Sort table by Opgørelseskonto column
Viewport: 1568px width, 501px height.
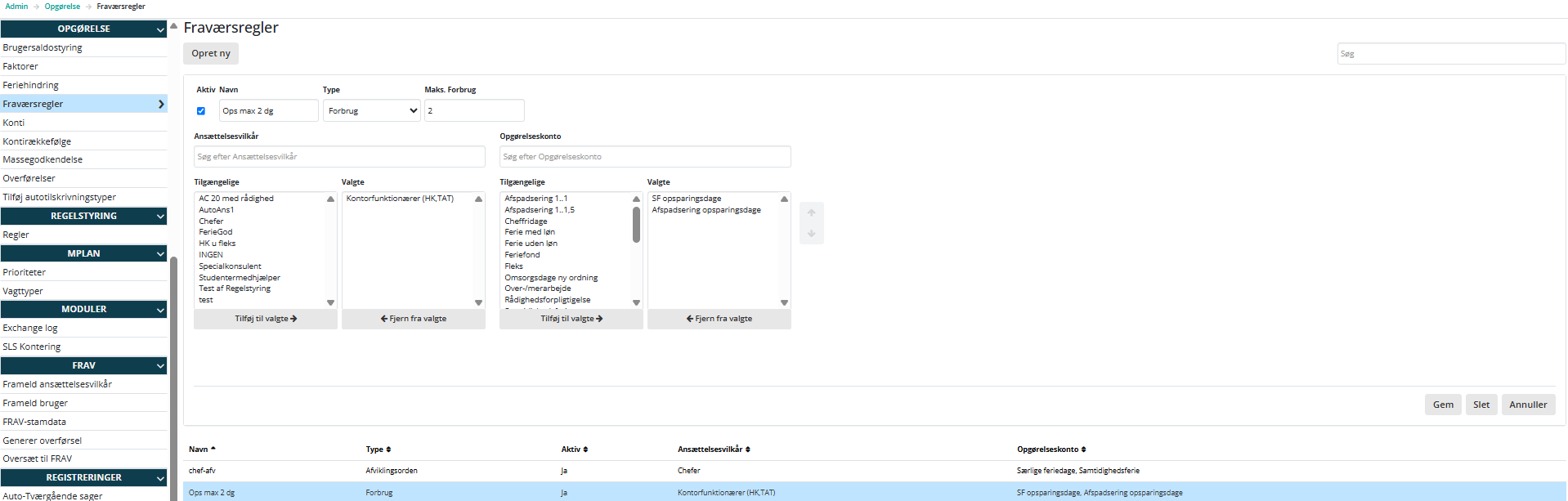(1051, 450)
